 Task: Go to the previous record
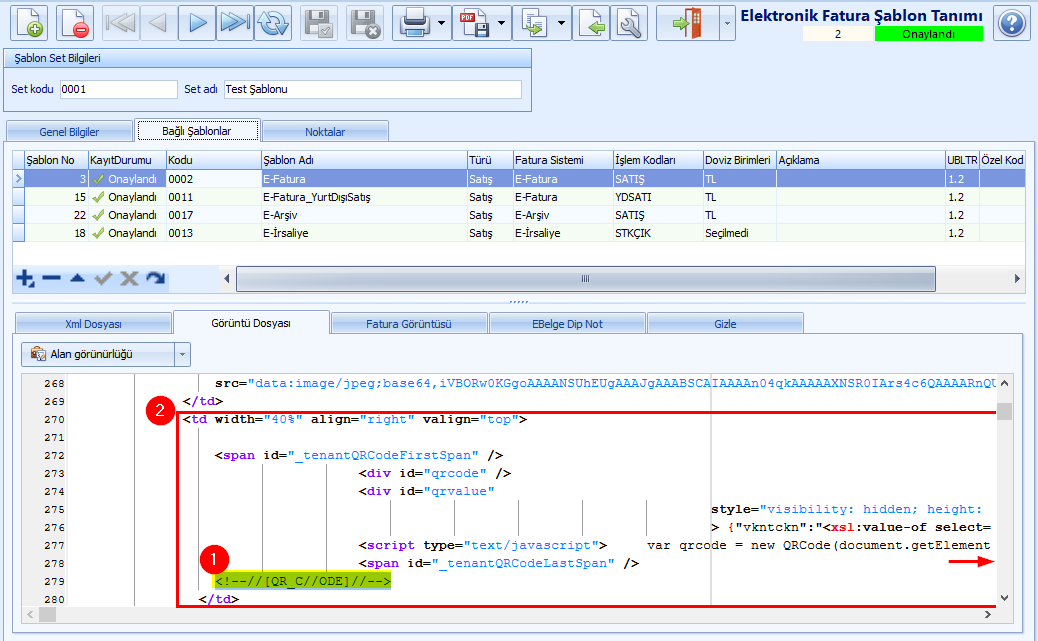coord(159,23)
